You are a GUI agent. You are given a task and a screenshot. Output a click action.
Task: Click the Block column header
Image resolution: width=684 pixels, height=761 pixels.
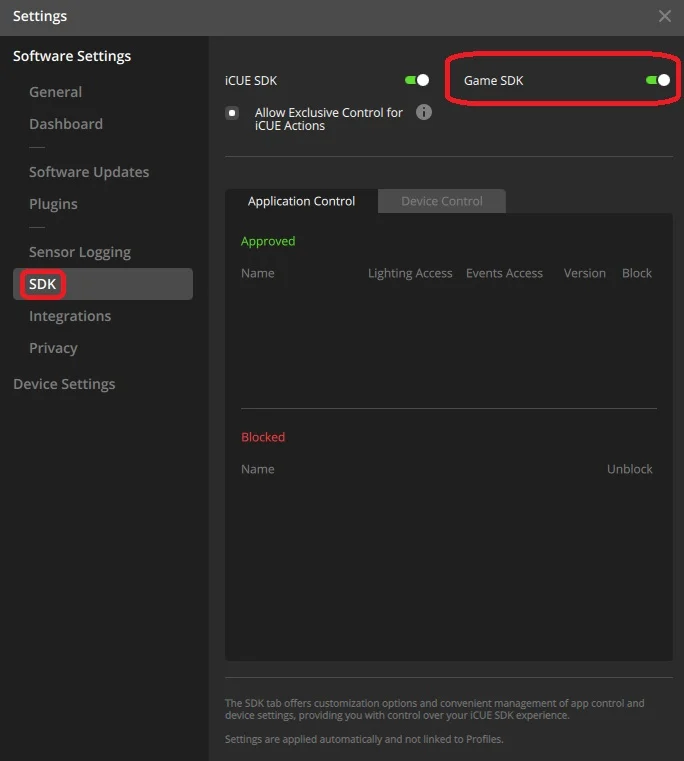tap(636, 273)
